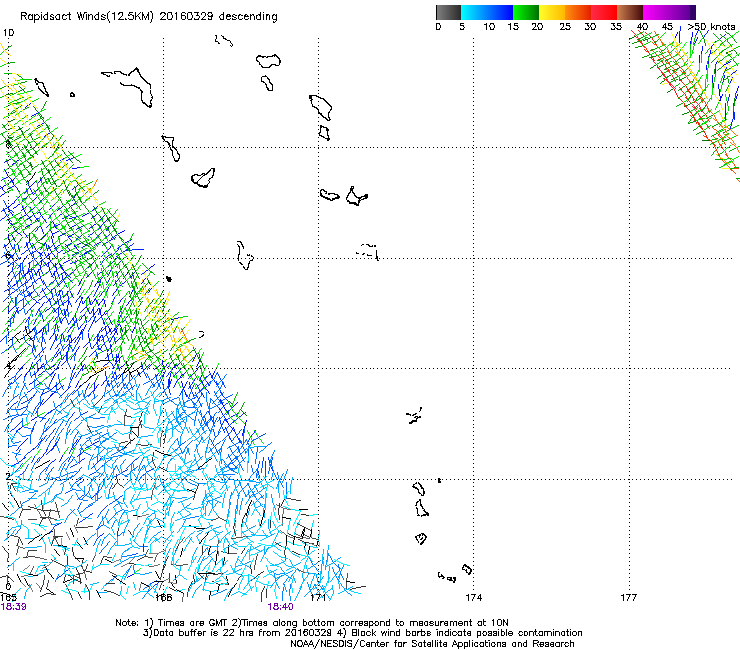The image size is (740, 650).
Task: Click the purple timestamp '18:40'
Action: click(x=280, y=607)
